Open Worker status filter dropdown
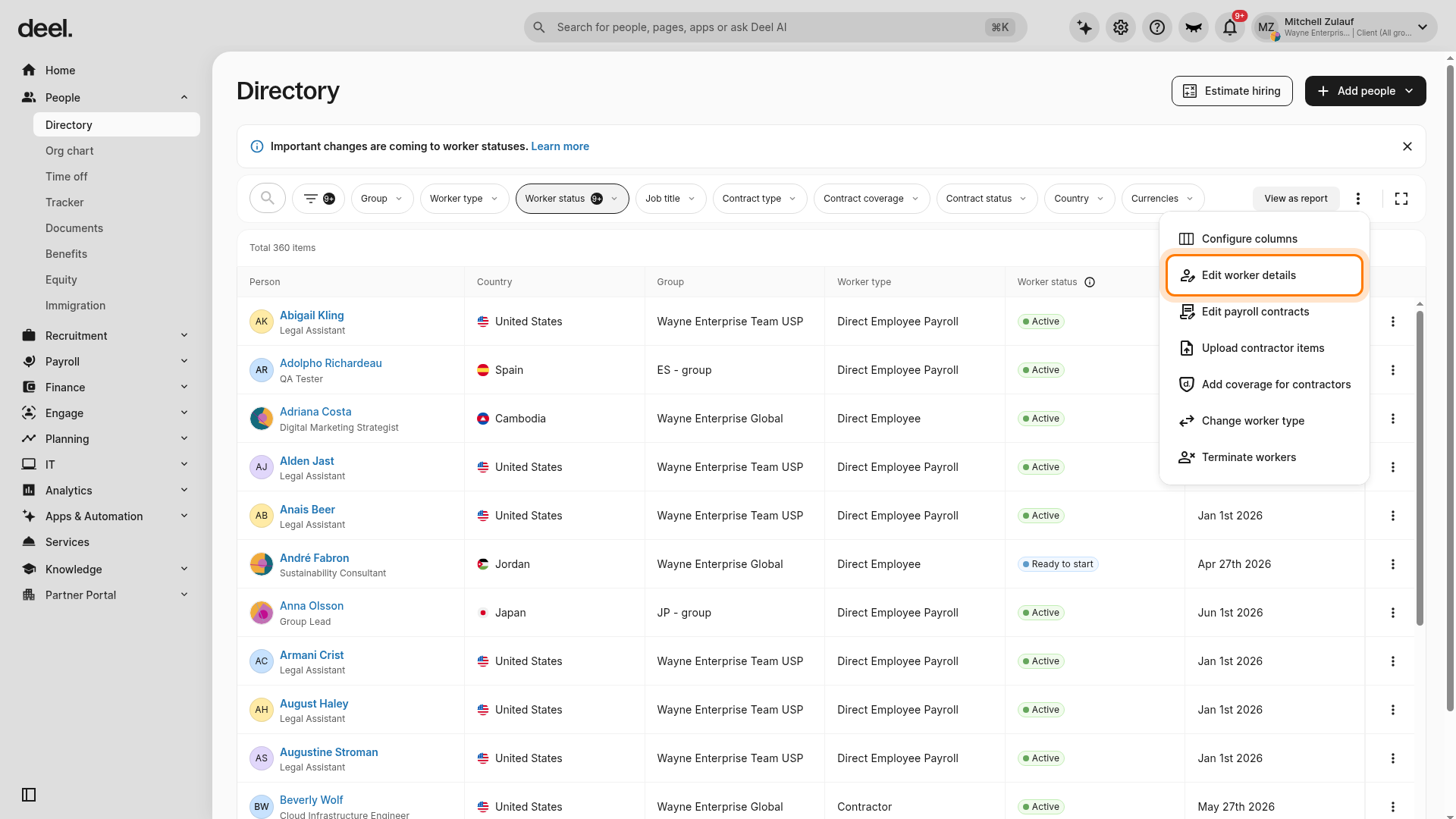 click(x=573, y=199)
